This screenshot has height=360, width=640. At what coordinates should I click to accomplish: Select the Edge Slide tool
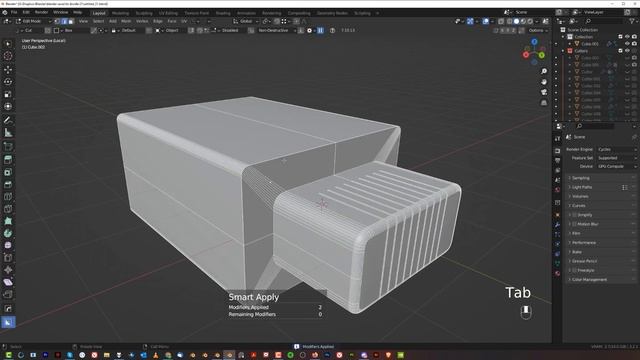click(x=8, y=258)
